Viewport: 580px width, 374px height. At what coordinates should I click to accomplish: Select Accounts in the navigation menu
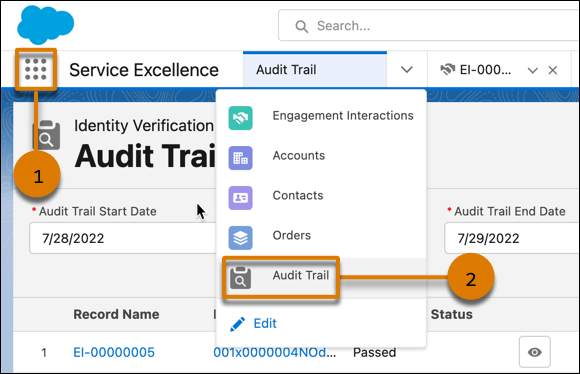321,158
